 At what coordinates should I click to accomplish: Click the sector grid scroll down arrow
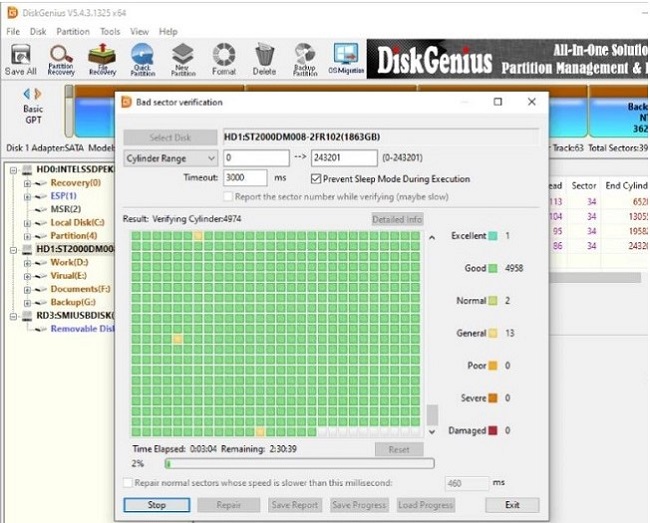[432, 431]
